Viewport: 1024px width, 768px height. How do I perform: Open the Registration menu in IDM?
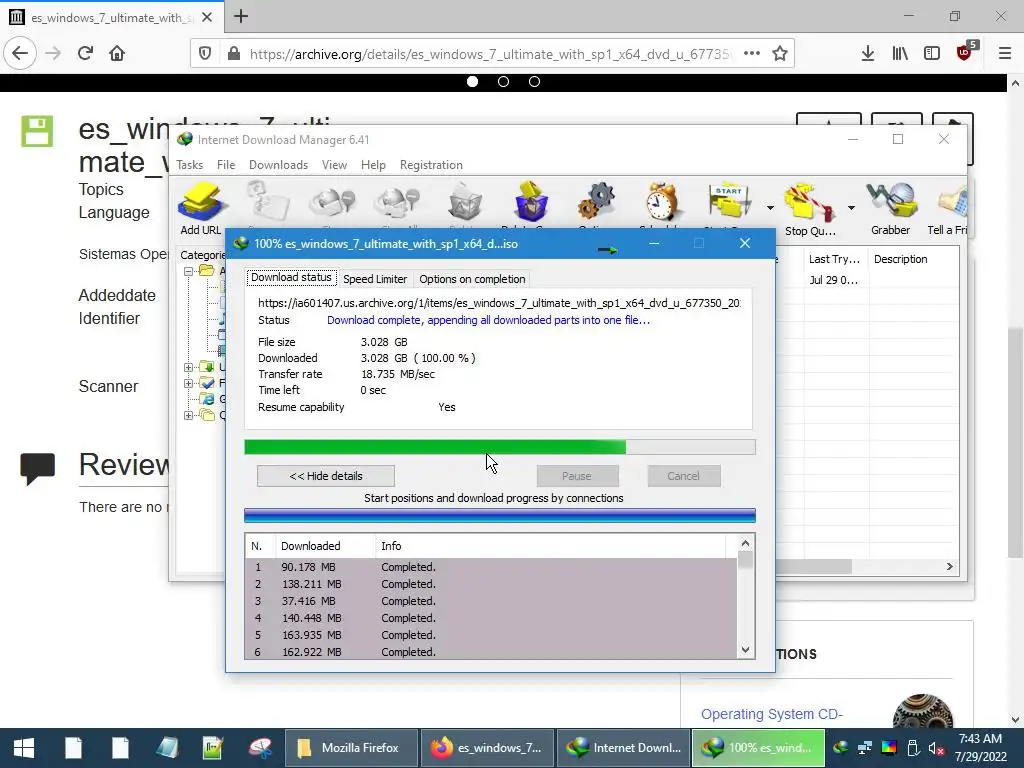pos(431,165)
